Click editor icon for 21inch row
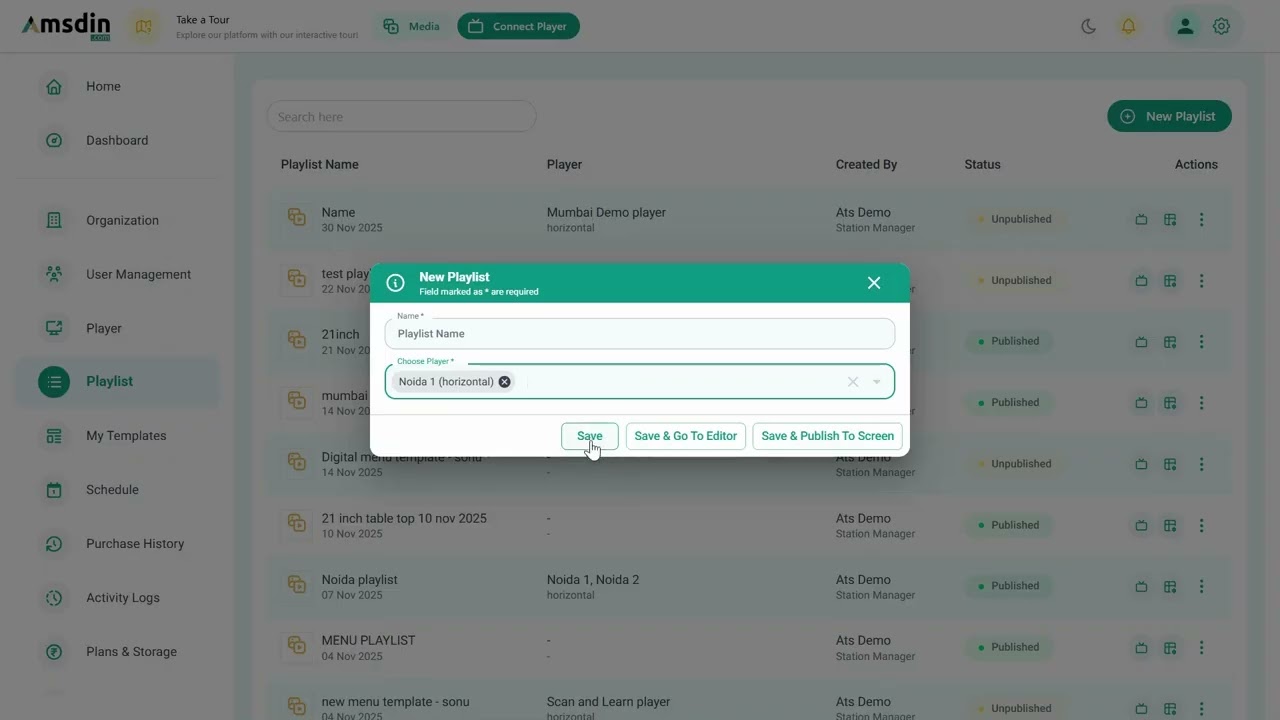This screenshot has height=720, width=1280. 1170,342
